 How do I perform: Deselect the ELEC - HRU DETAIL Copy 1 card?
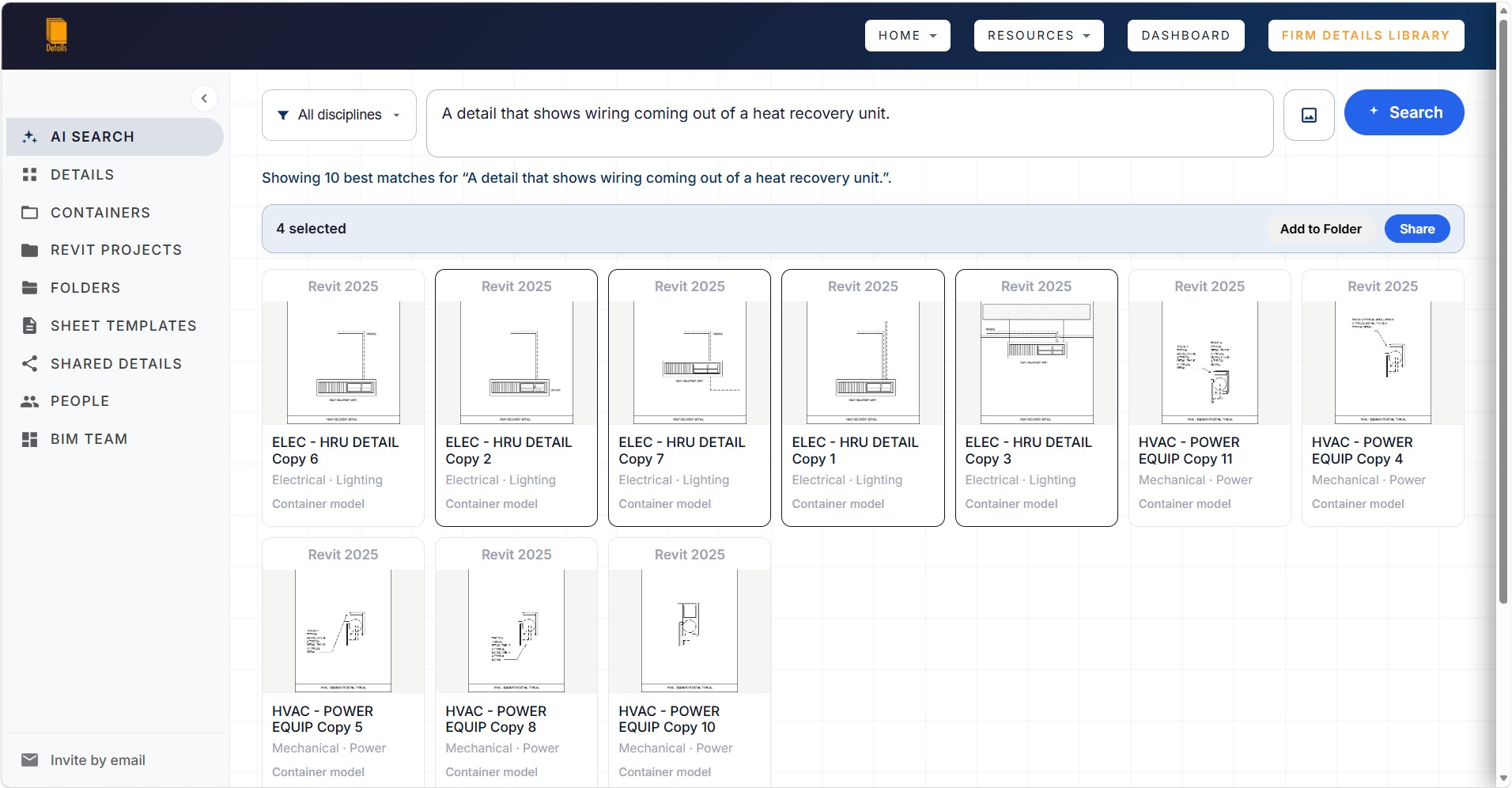[863, 398]
